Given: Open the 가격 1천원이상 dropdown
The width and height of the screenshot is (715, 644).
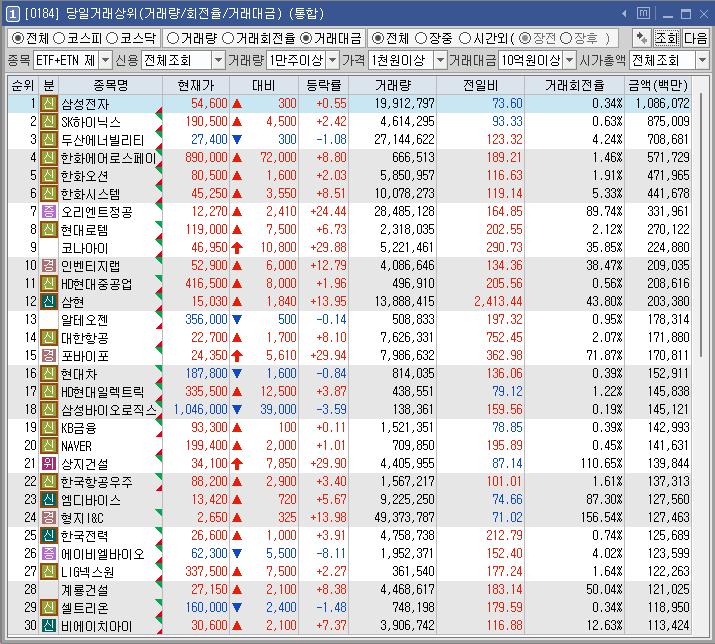Looking at the screenshot, I should (x=440, y=60).
